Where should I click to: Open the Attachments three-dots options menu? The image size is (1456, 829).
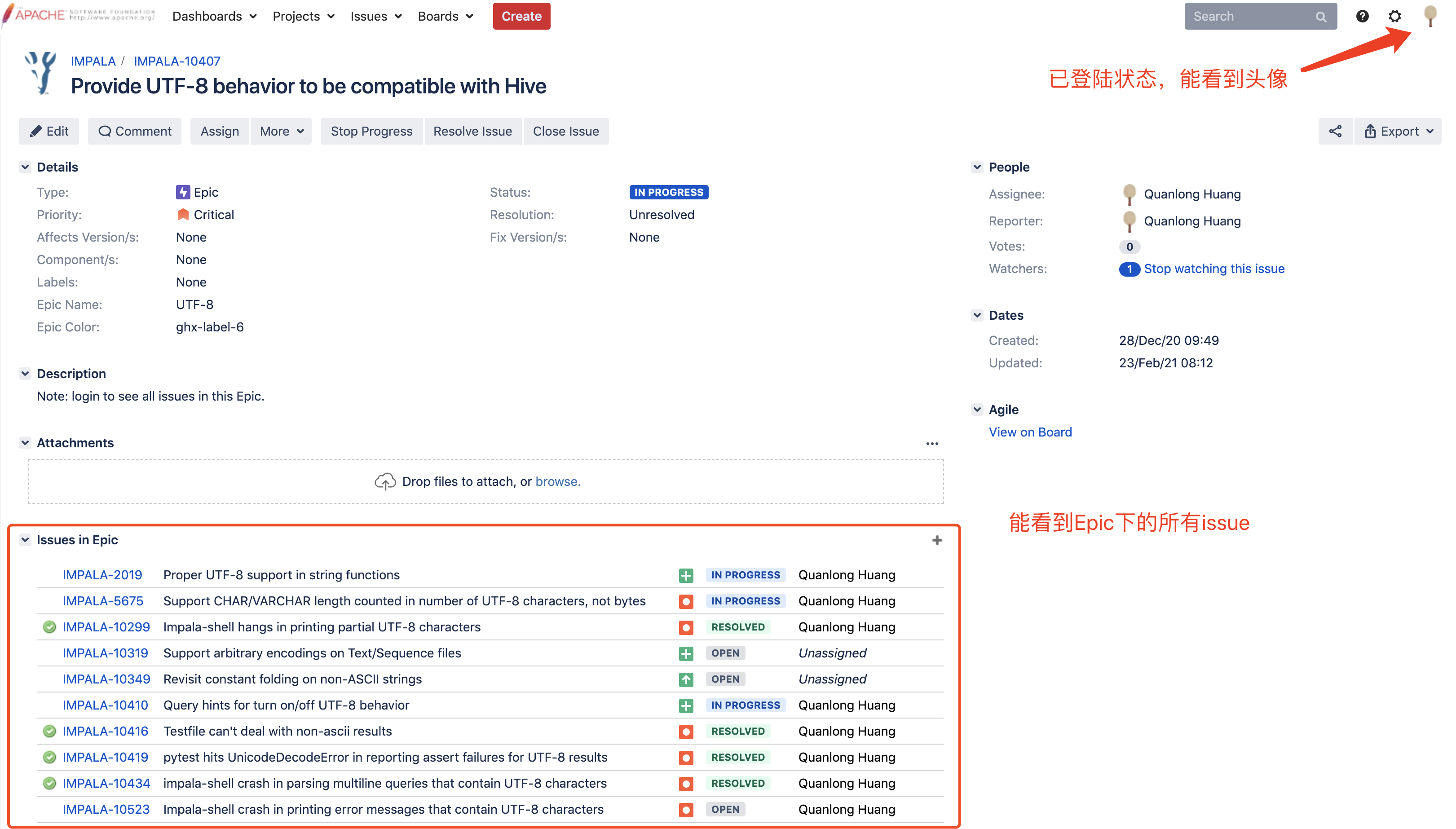point(931,444)
